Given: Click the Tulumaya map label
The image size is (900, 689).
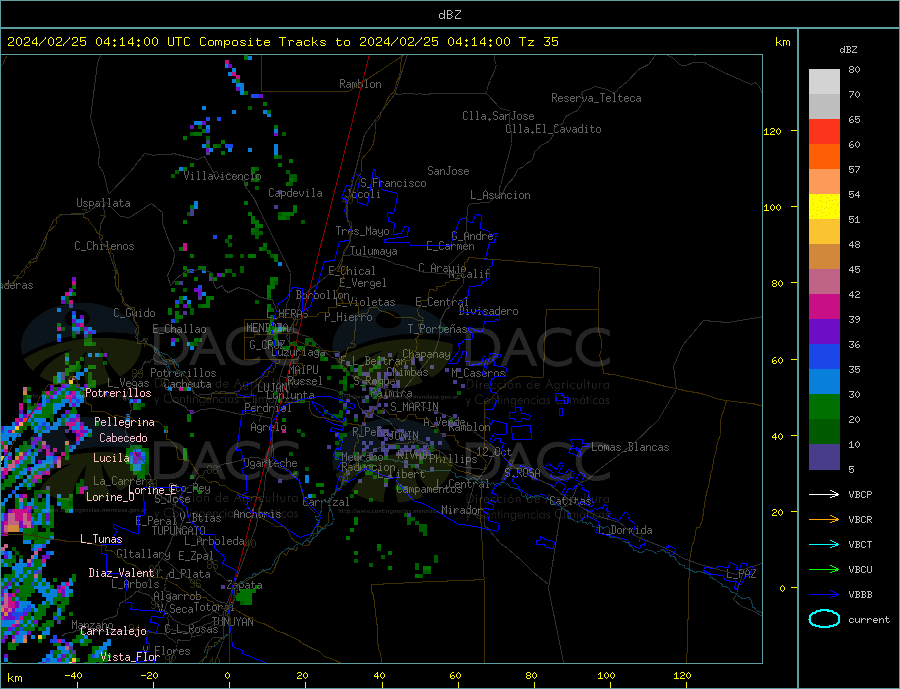Looking at the screenshot, I should [x=374, y=251].
